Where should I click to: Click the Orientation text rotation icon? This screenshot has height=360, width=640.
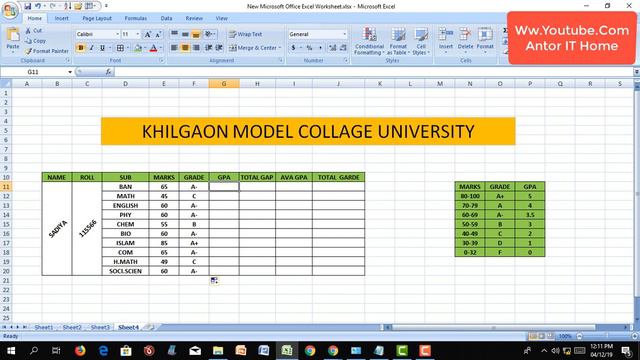(209, 34)
